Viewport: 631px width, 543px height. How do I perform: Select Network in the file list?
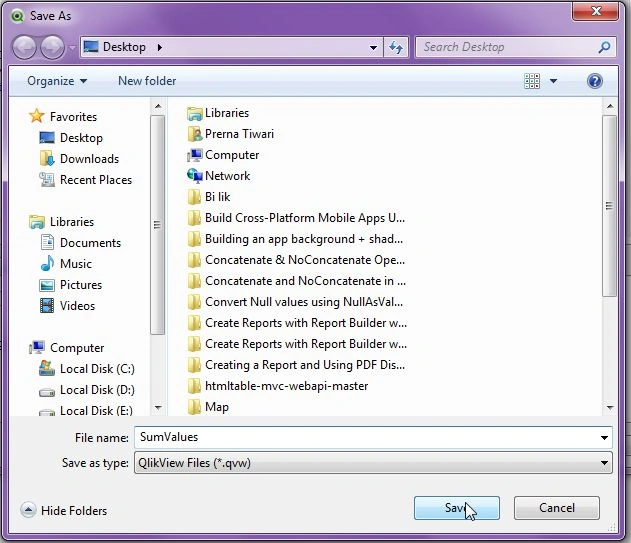click(219, 175)
